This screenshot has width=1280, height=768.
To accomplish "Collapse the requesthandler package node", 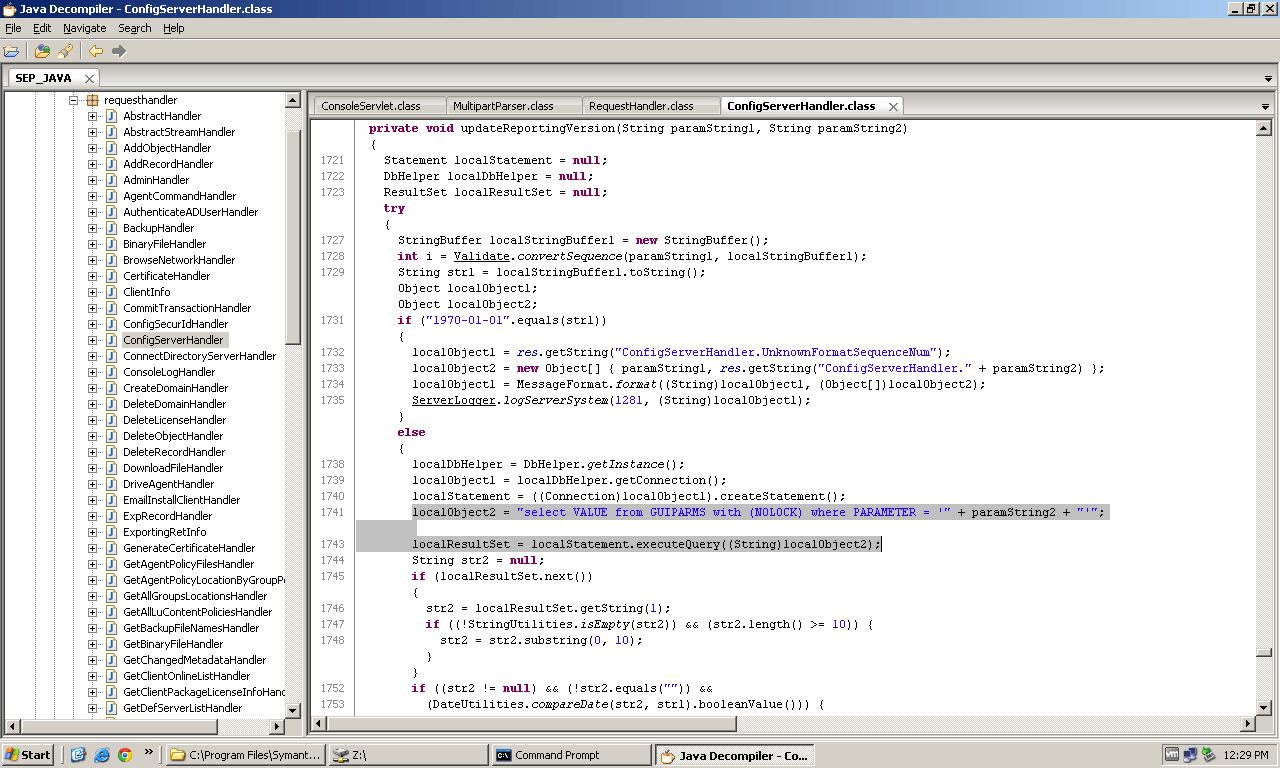I will pos(73,100).
